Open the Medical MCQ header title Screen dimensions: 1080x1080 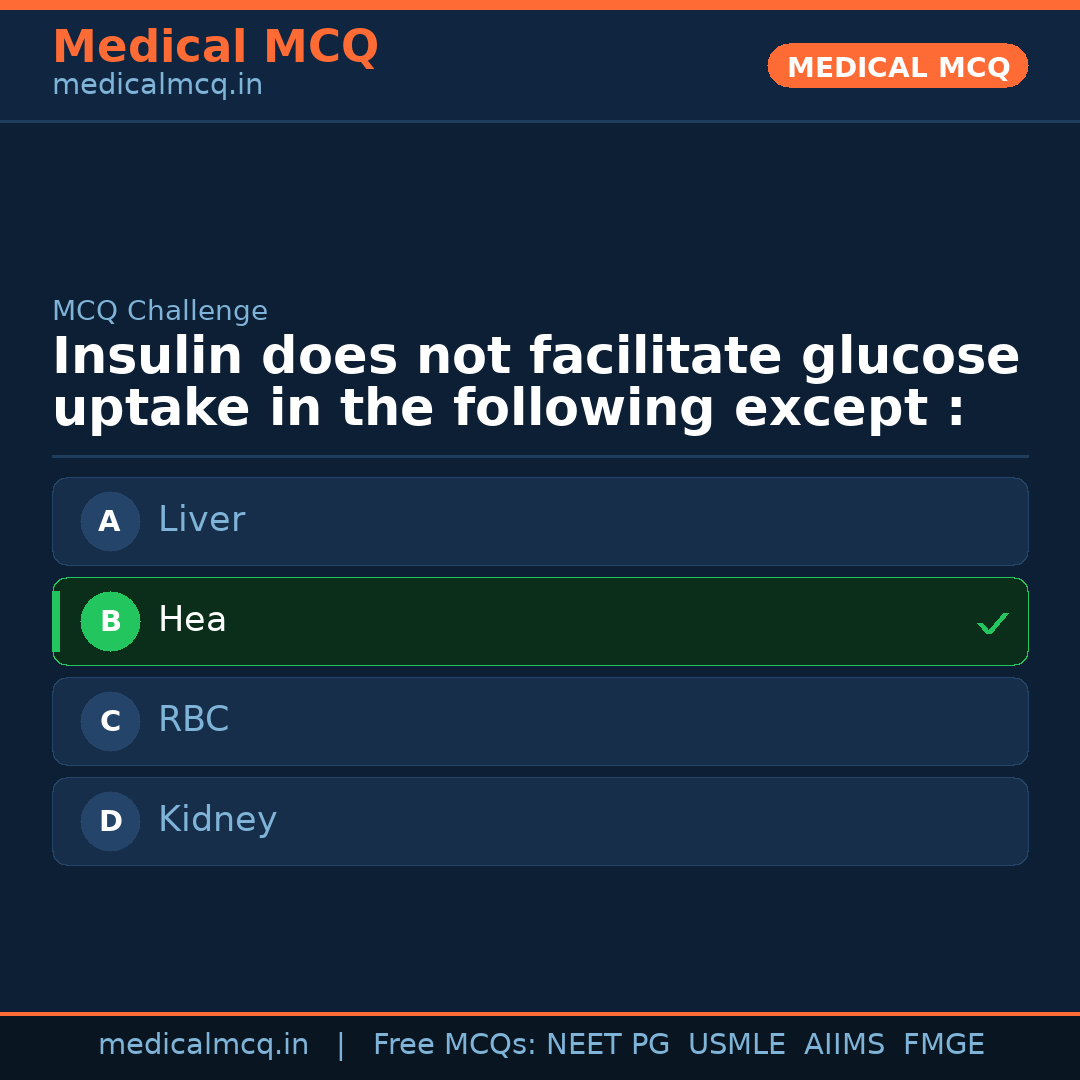click(215, 47)
